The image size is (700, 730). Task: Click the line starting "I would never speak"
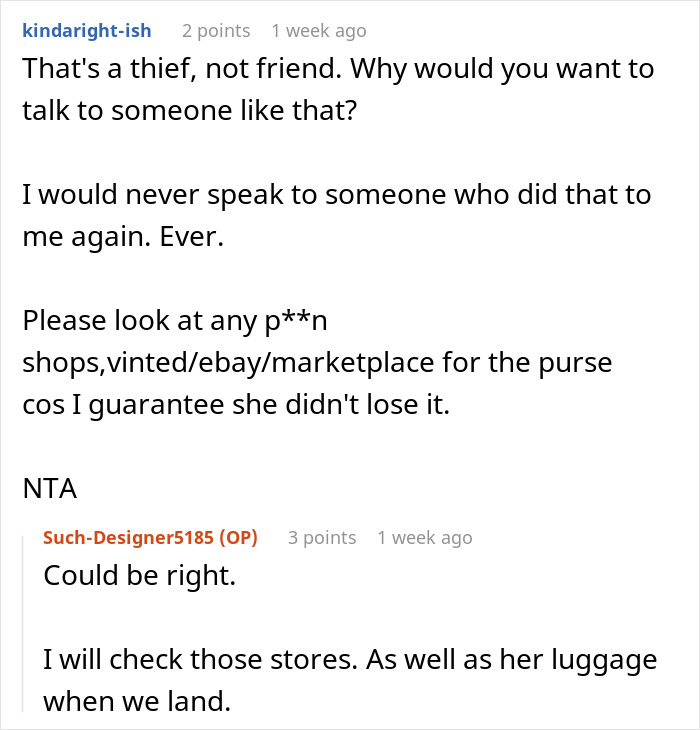click(x=337, y=195)
